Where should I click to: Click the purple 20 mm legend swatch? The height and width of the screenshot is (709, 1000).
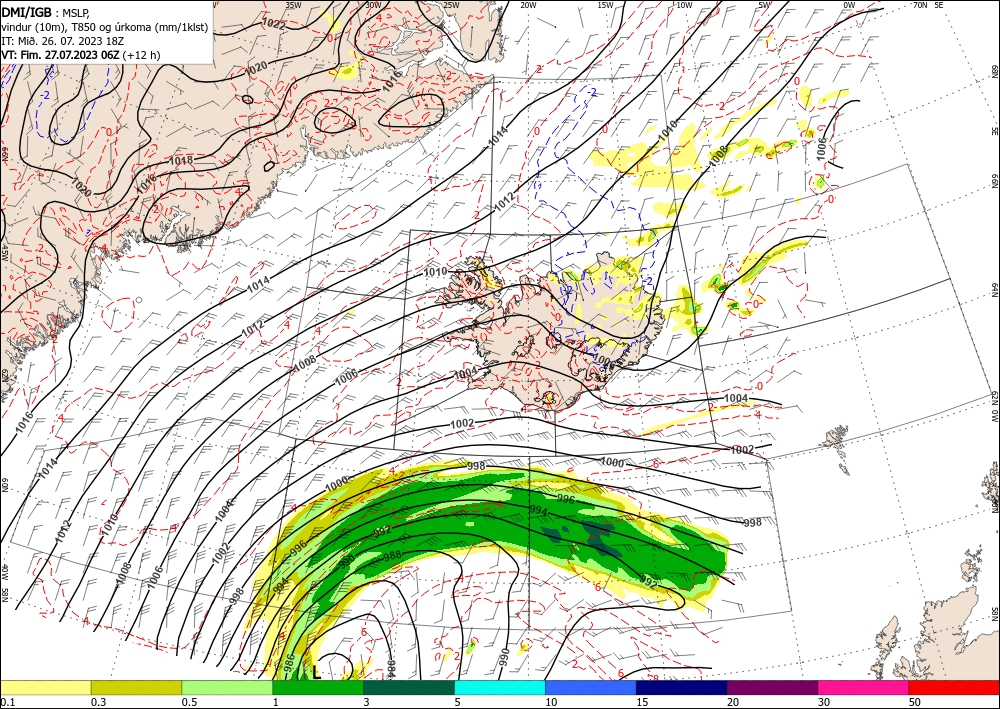coord(772,687)
